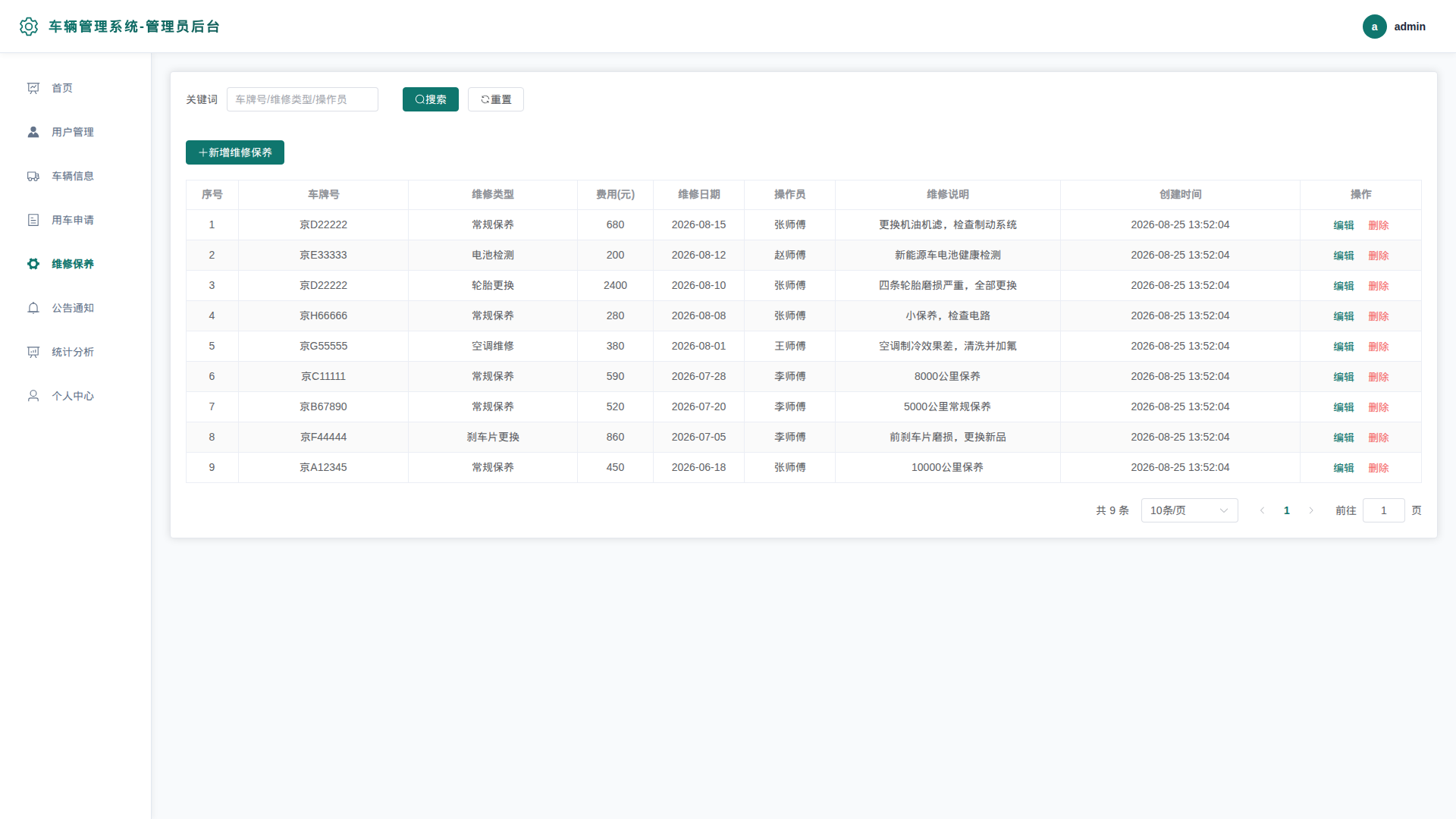
Task: Edit the 京H66666 record
Action: (x=1344, y=316)
